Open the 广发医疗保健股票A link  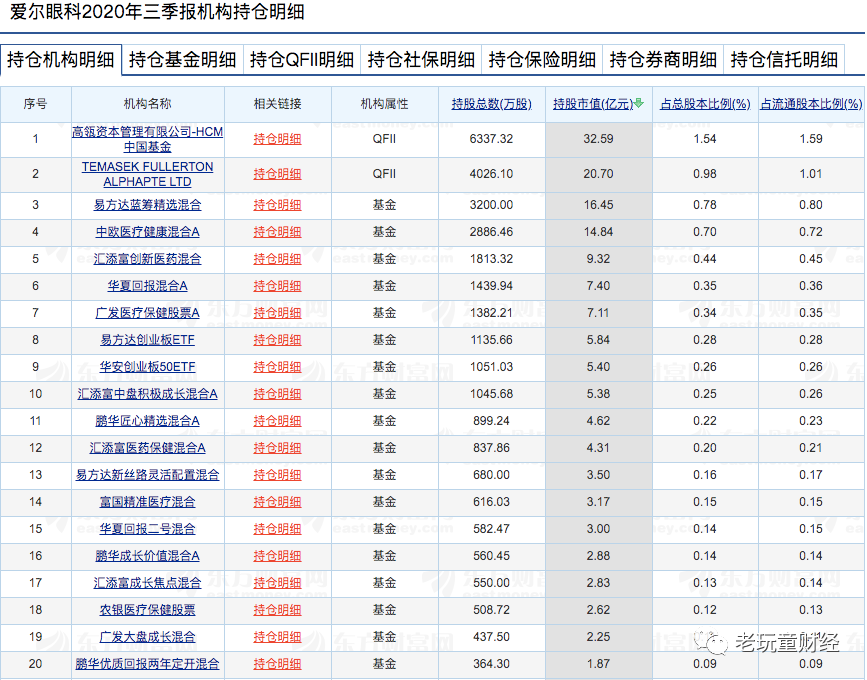(x=148, y=313)
